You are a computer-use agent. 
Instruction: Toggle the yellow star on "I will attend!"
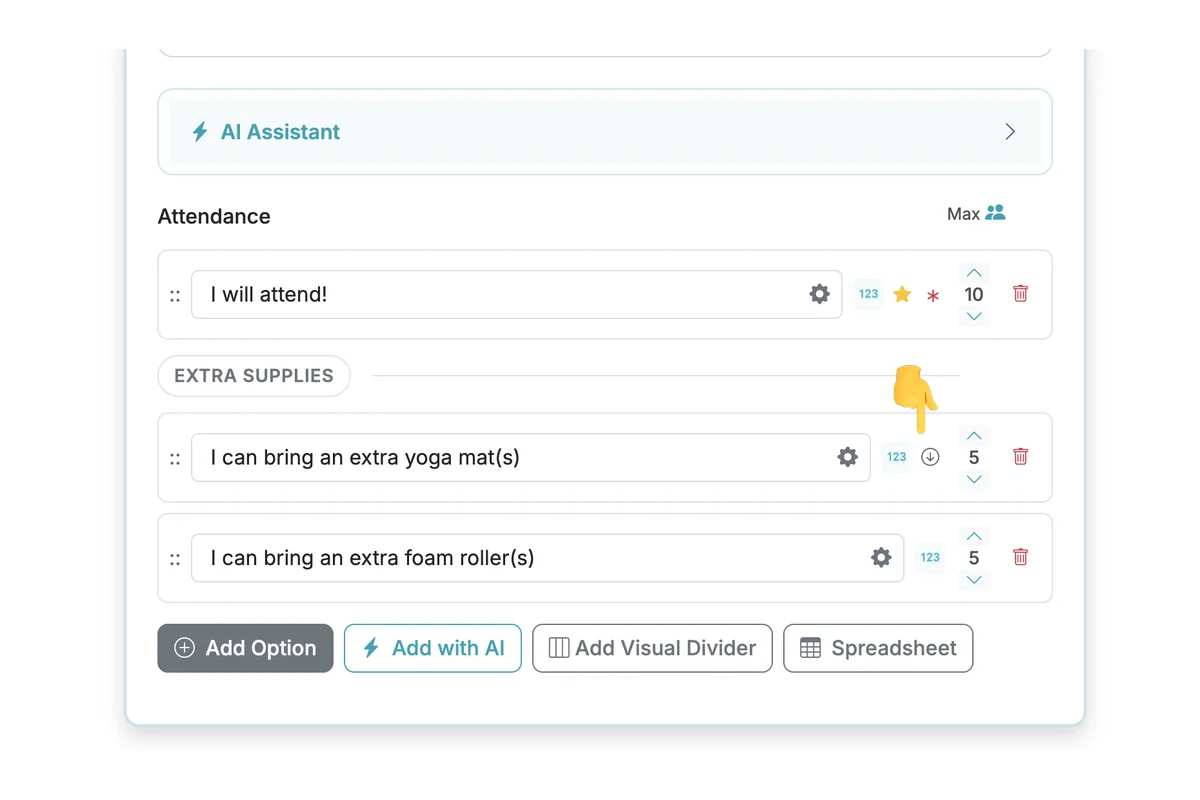pyautogui.click(x=902, y=294)
